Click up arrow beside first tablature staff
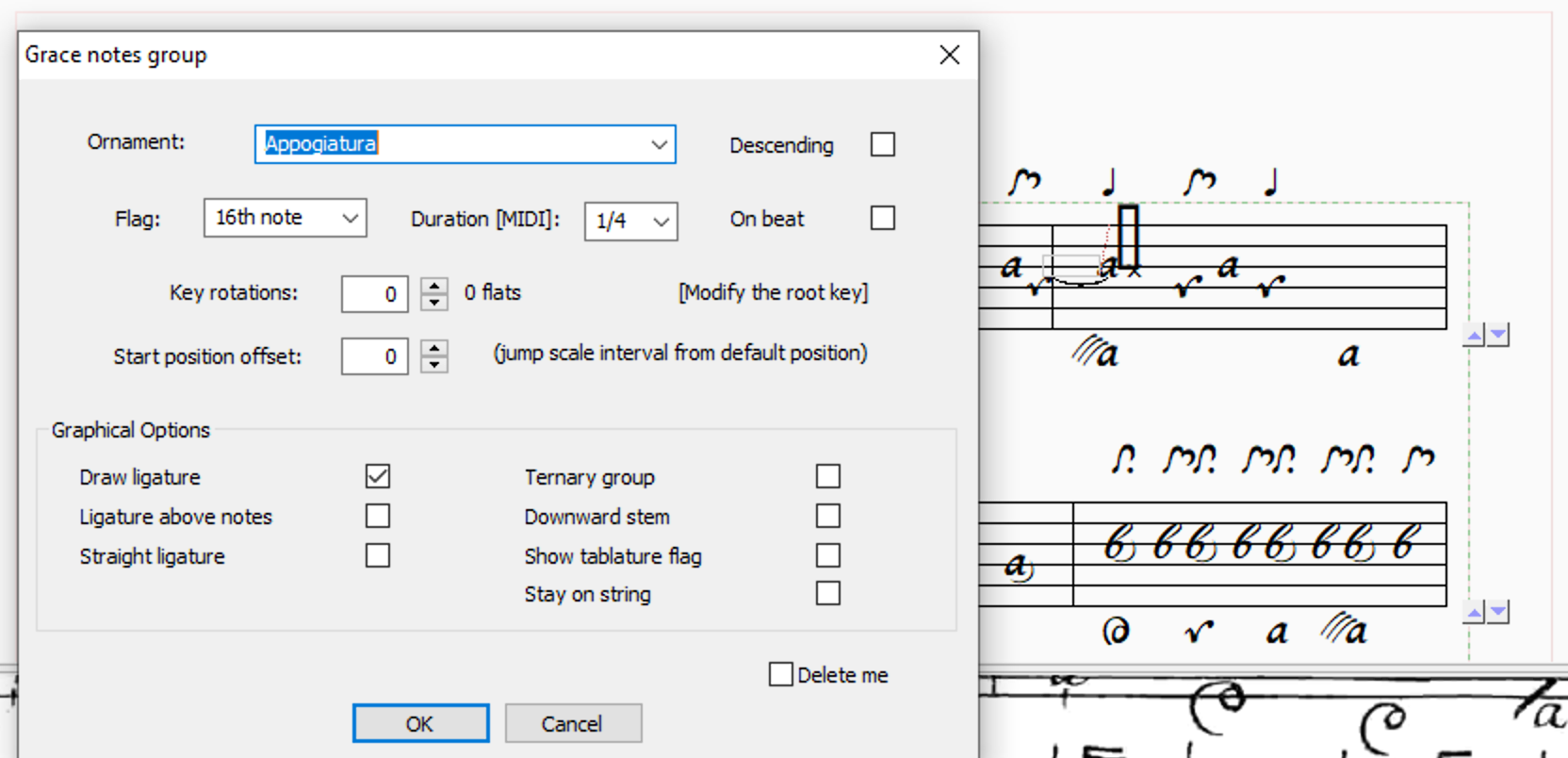Image resolution: width=1568 pixels, height=758 pixels. (1475, 335)
